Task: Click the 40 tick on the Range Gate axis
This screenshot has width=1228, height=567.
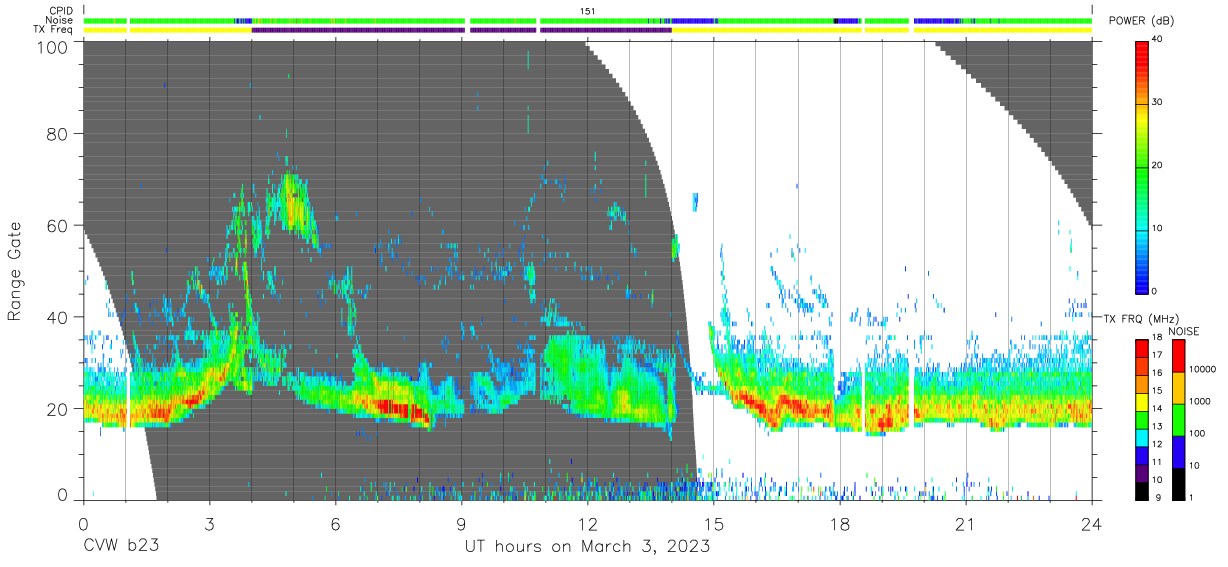Action: point(57,317)
